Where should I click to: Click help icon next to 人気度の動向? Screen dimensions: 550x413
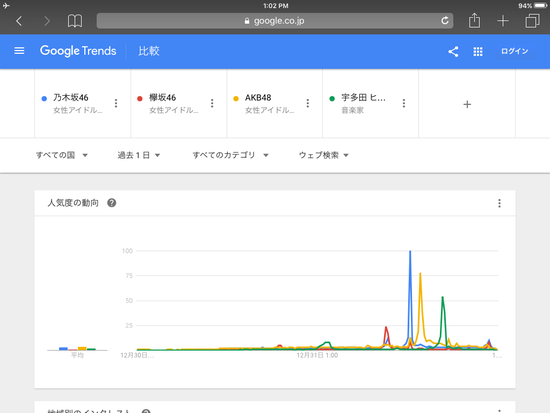coord(112,203)
